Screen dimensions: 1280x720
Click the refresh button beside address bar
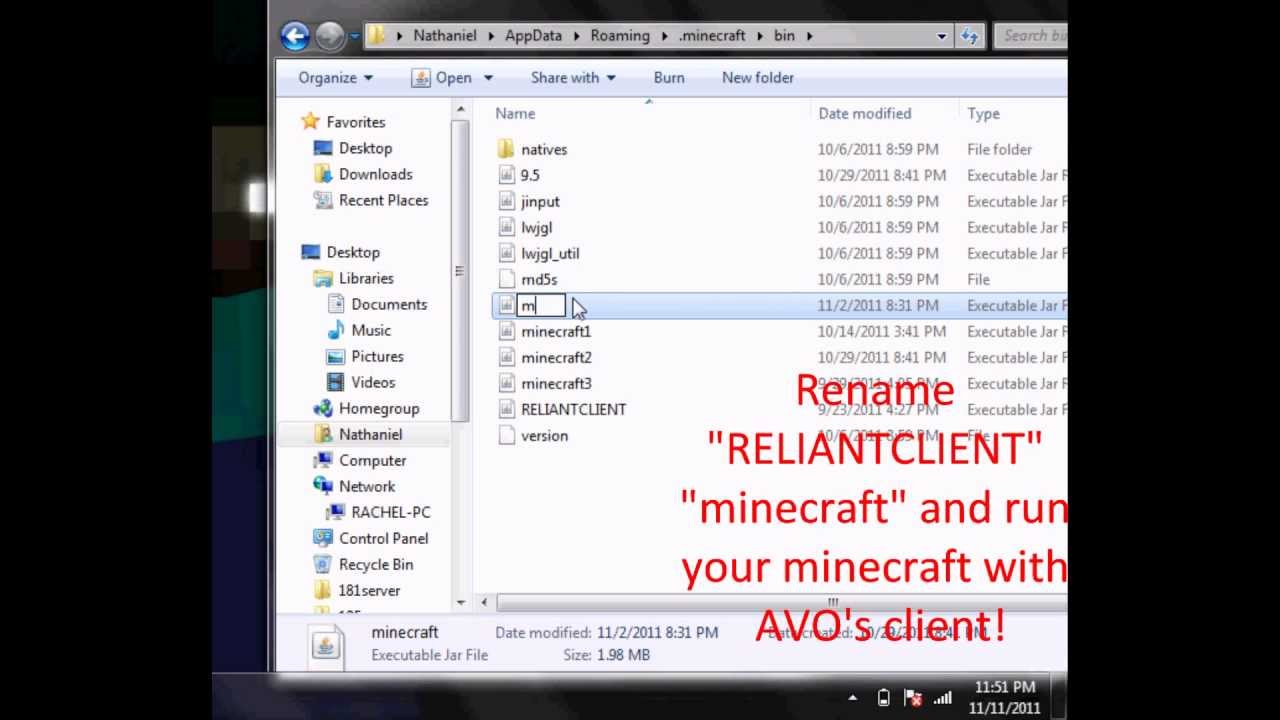(969, 36)
